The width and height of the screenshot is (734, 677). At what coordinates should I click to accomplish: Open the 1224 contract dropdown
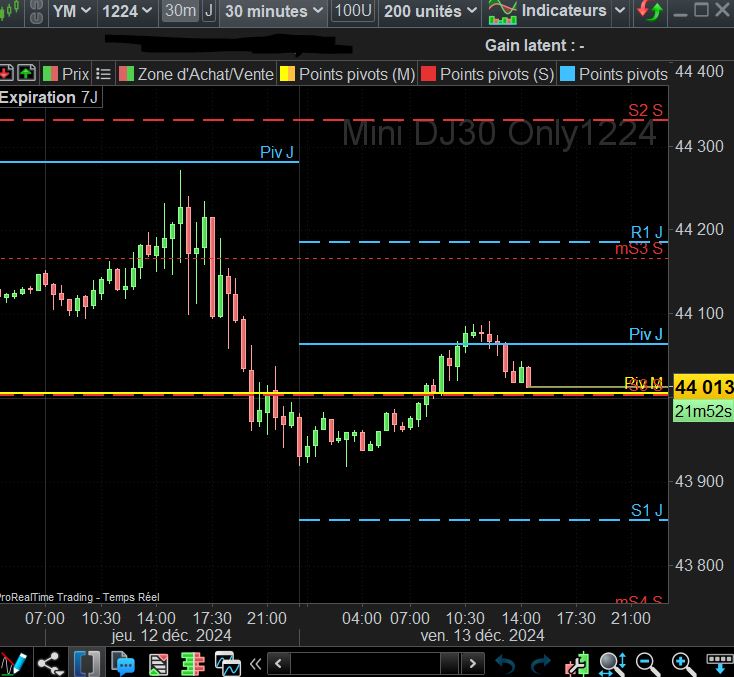pyautogui.click(x=127, y=11)
